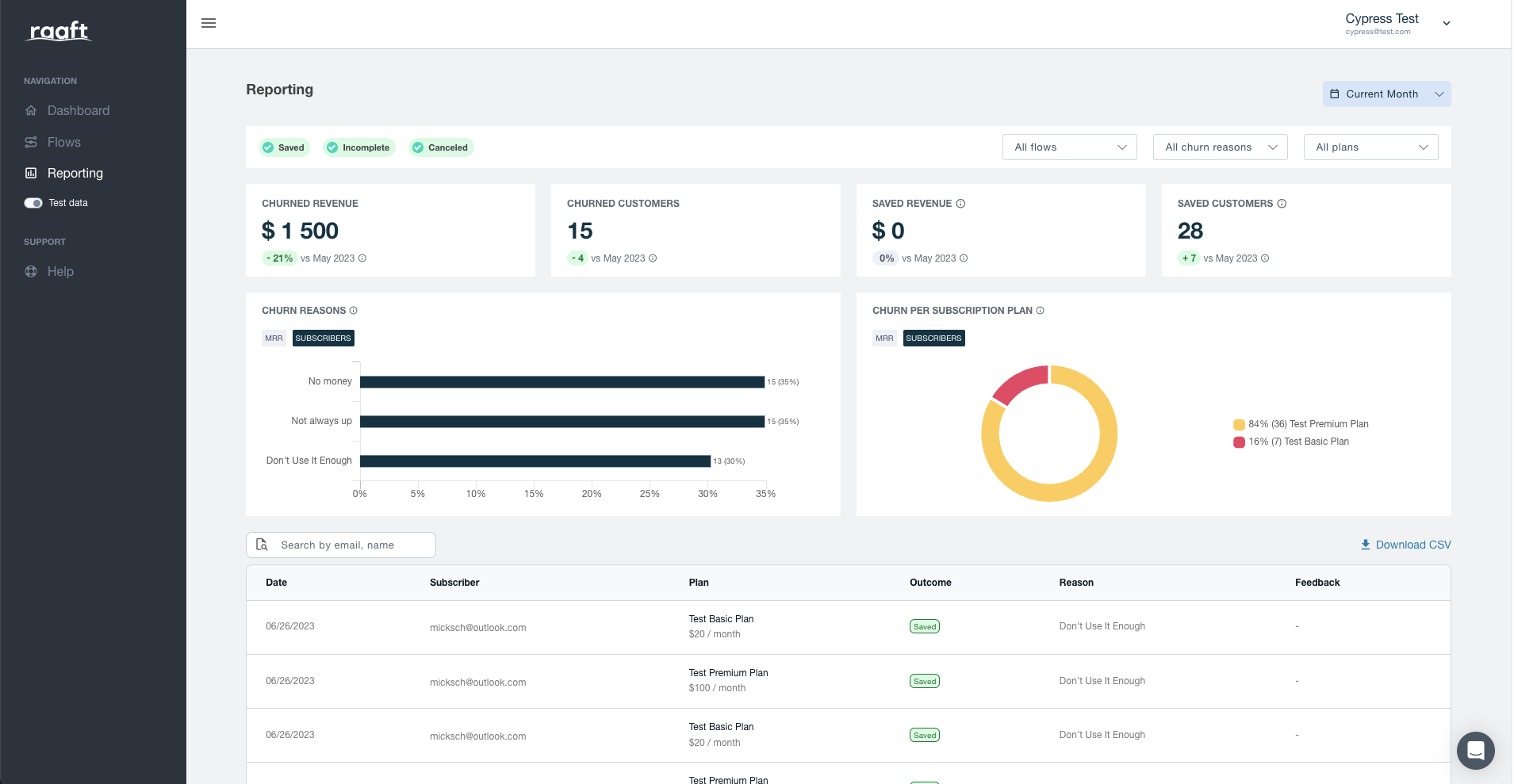The height and width of the screenshot is (784, 1514).
Task: Click the Plan column header
Action: pyautogui.click(x=699, y=583)
